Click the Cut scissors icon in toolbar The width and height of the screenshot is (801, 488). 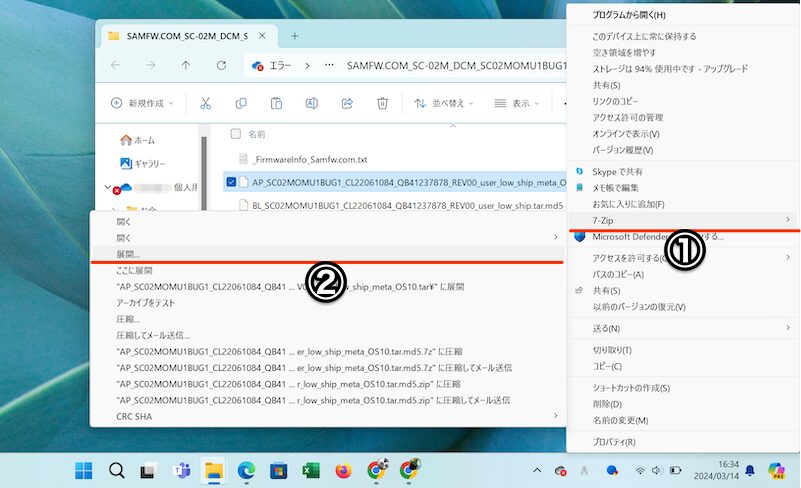click(x=205, y=103)
